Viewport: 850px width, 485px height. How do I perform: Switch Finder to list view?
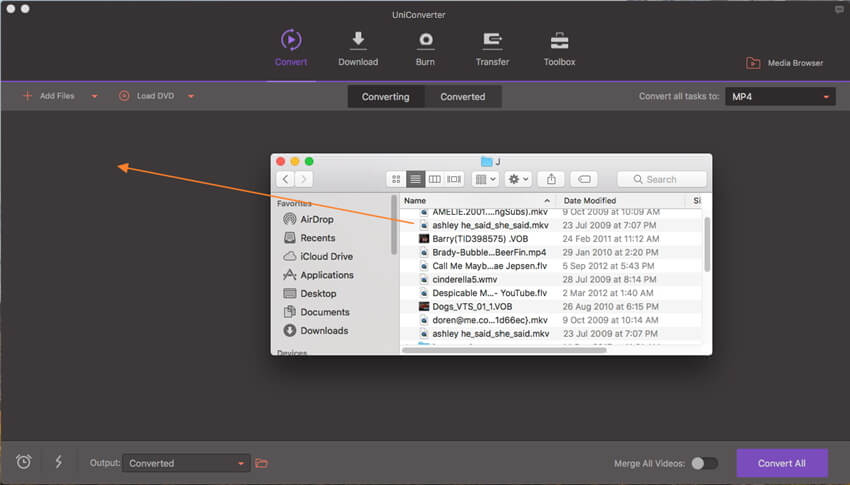[415, 179]
